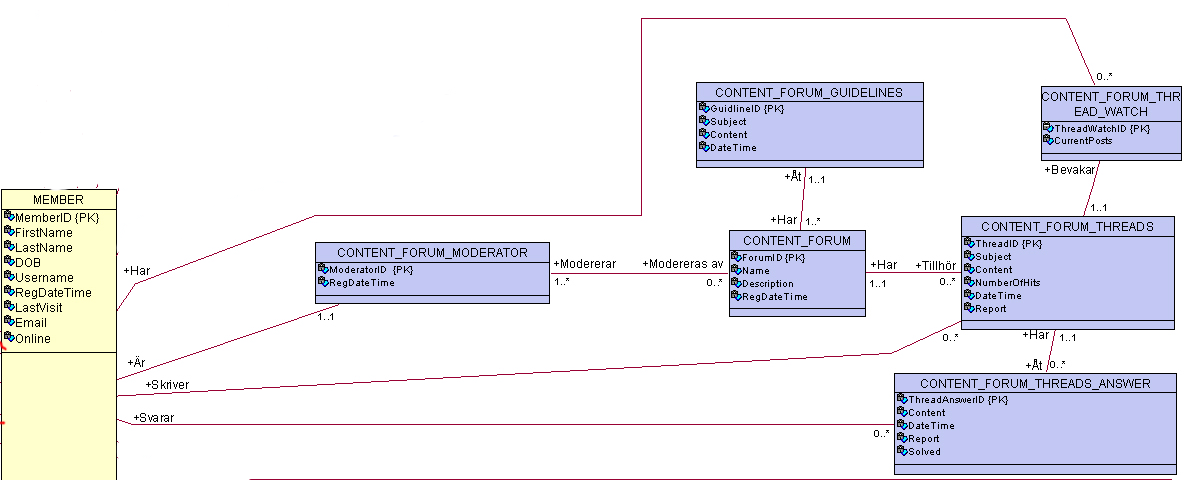This screenshot has width=1185, height=480.
Task: Click the Email attribute
Action: 31,323
